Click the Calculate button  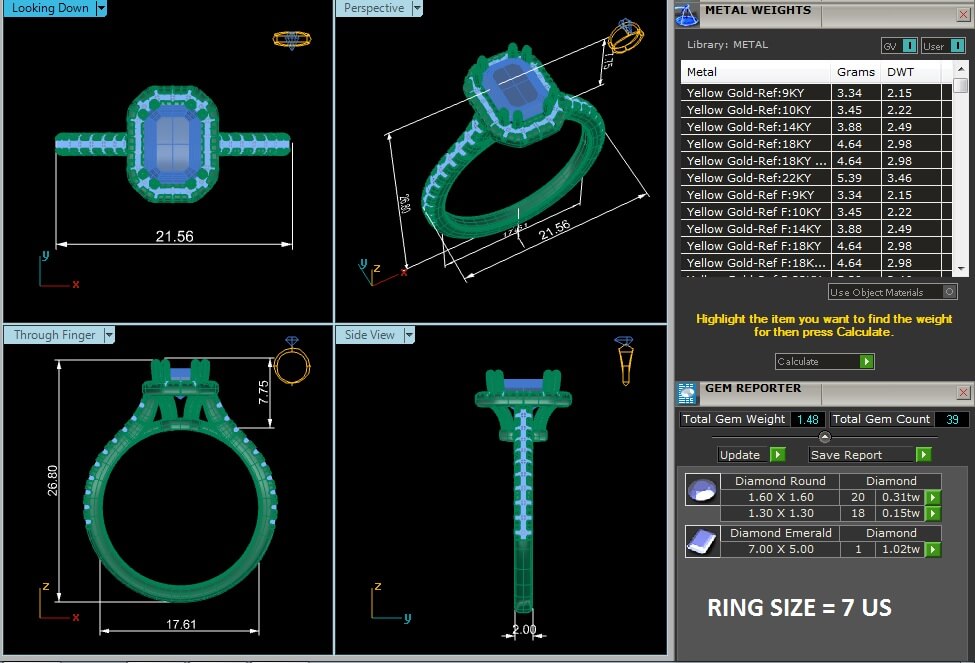point(817,362)
